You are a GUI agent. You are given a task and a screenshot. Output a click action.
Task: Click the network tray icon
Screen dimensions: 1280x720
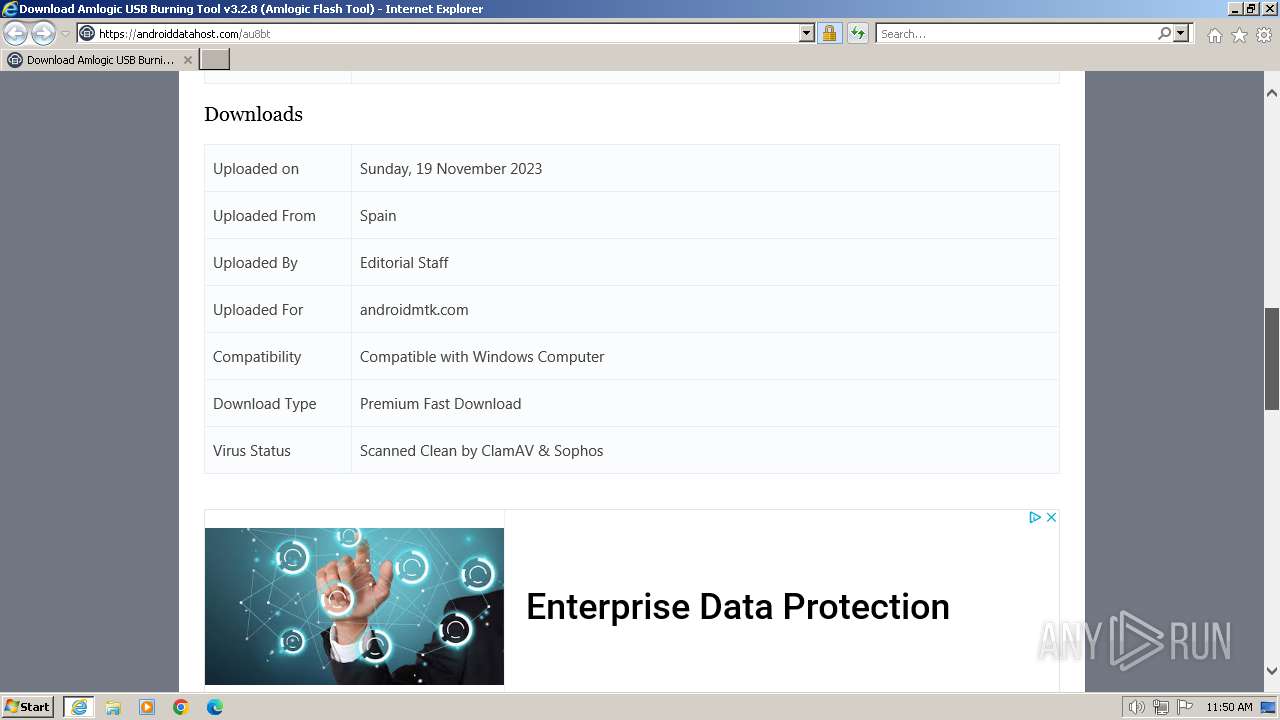point(1160,707)
